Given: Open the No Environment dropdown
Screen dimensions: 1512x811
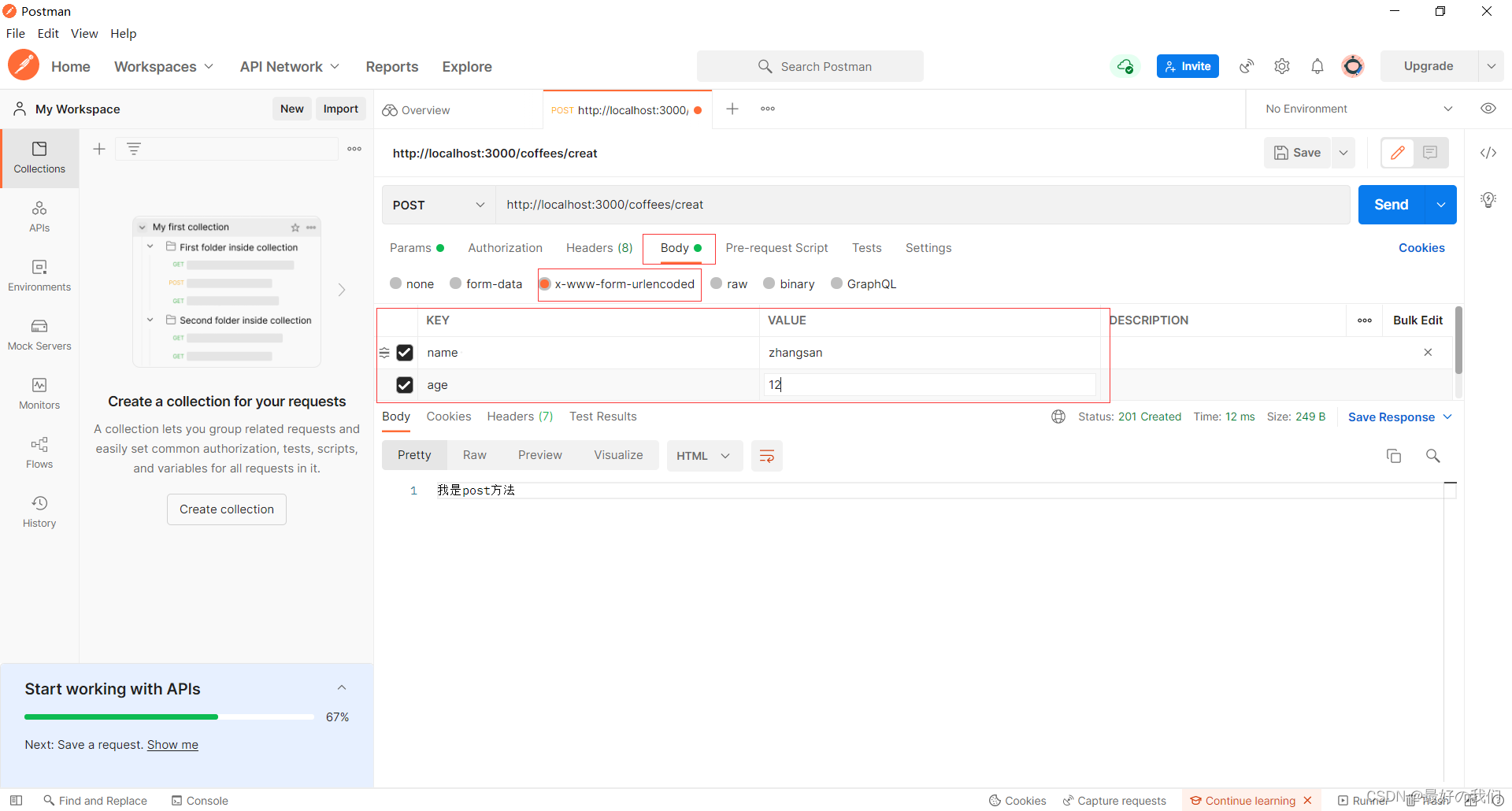Looking at the screenshot, I should pyautogui.click(x=1359, y=109).
